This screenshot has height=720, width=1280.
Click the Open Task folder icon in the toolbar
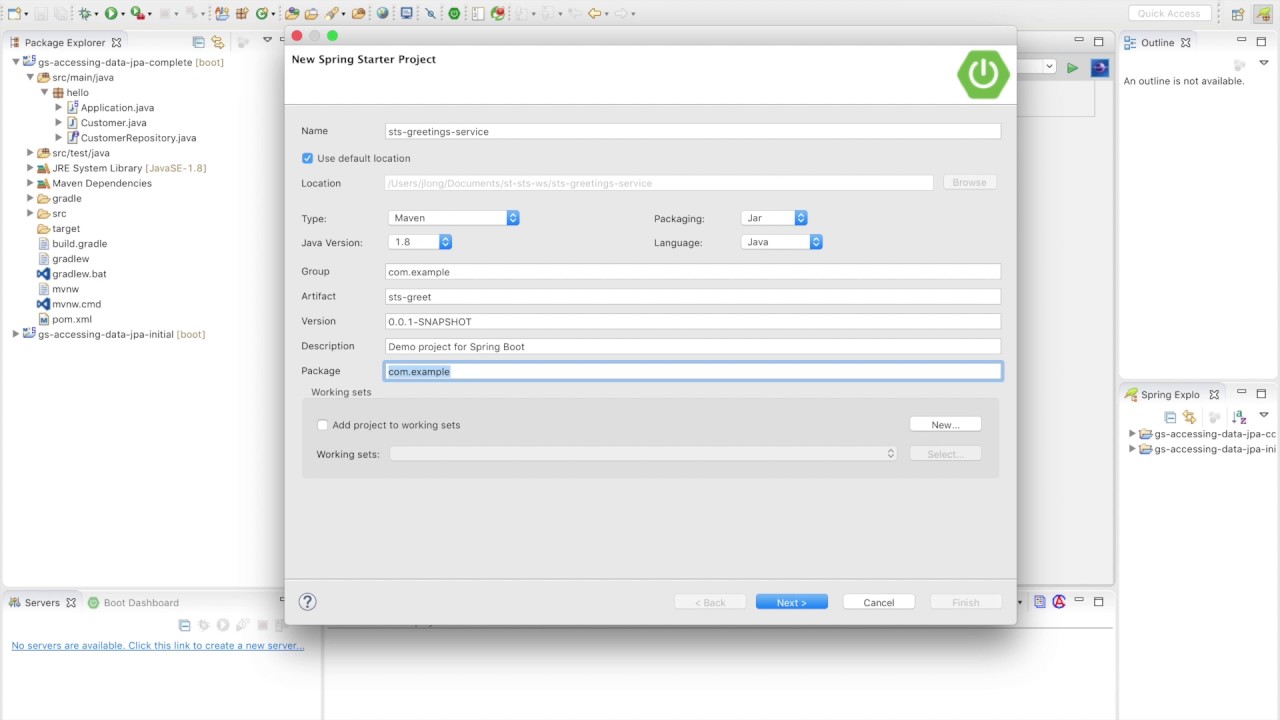tap(311, 14)
